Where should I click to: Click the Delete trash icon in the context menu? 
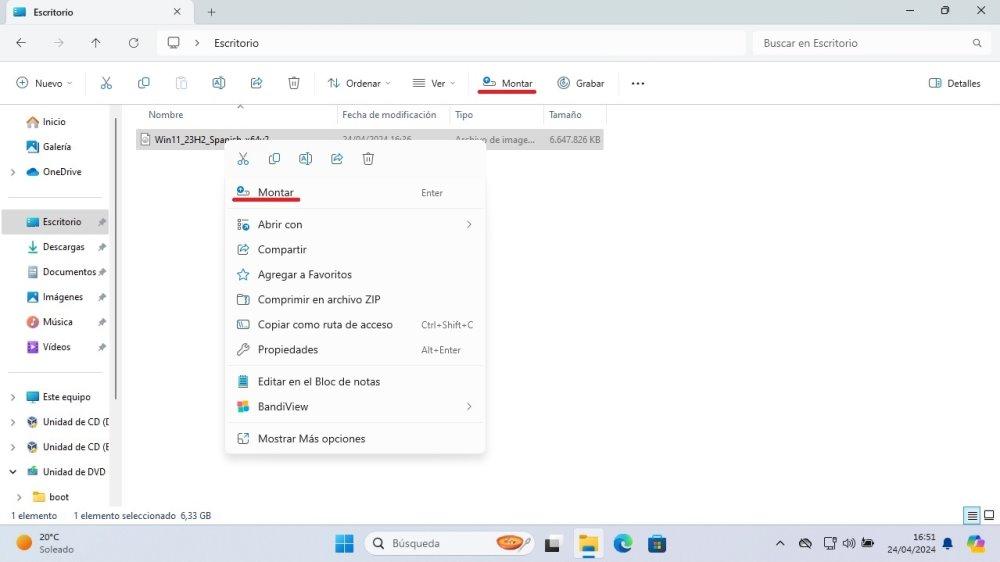pyautogui.click(x=368, y=159)
